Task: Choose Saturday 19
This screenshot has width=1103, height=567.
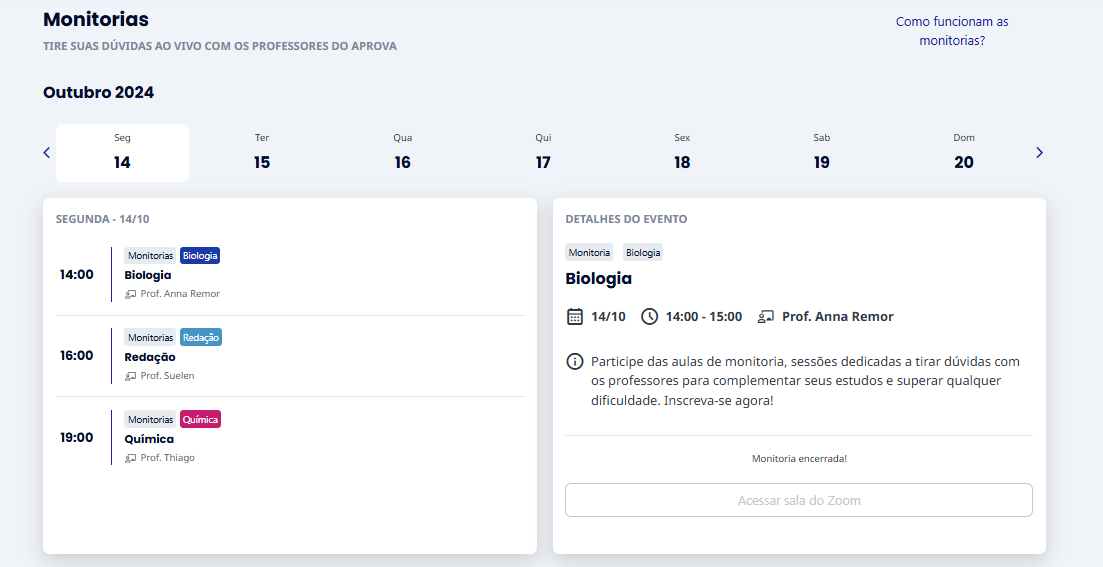Action: [822, 153]
